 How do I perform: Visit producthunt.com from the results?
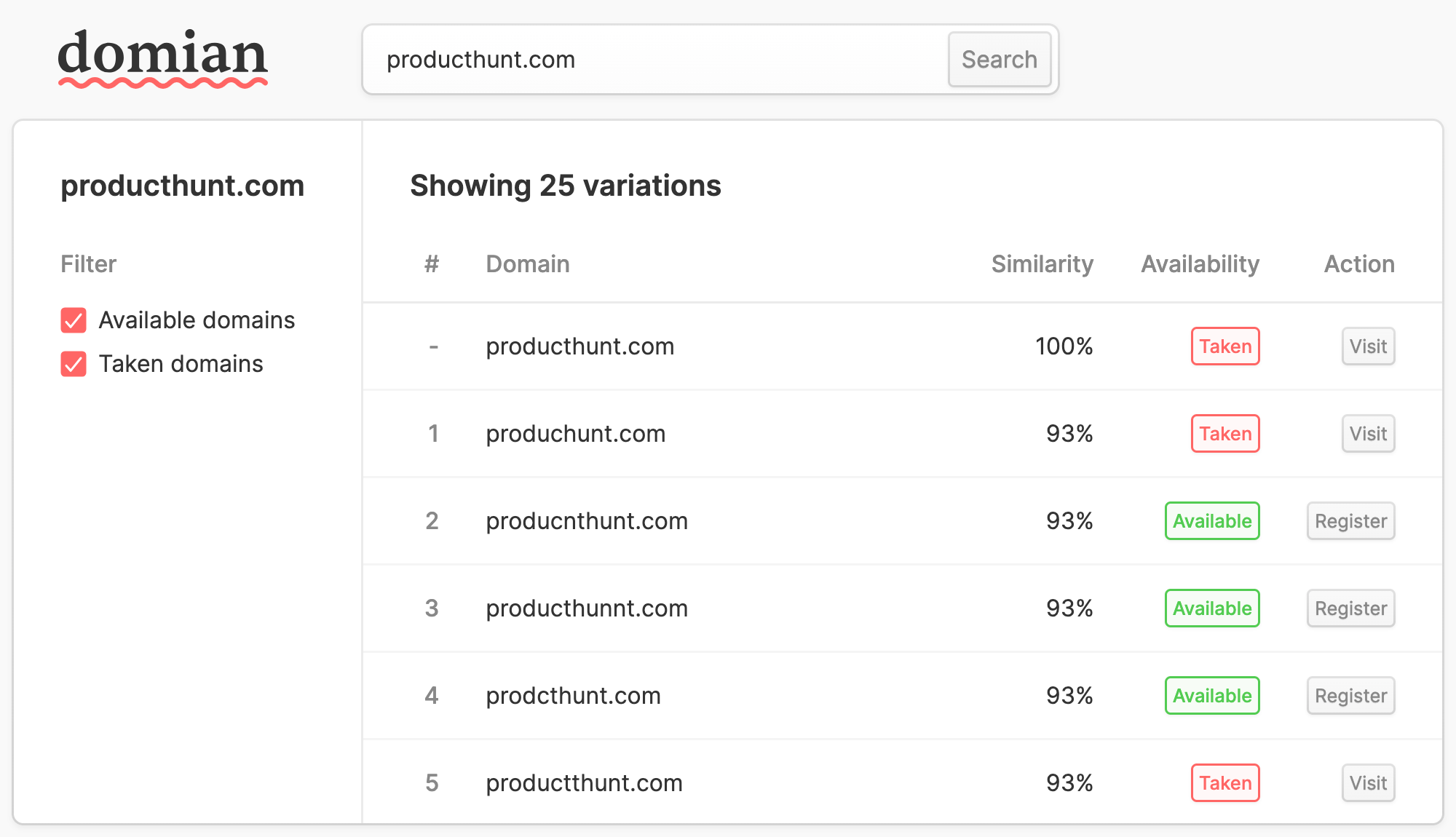coord(1368,346)
